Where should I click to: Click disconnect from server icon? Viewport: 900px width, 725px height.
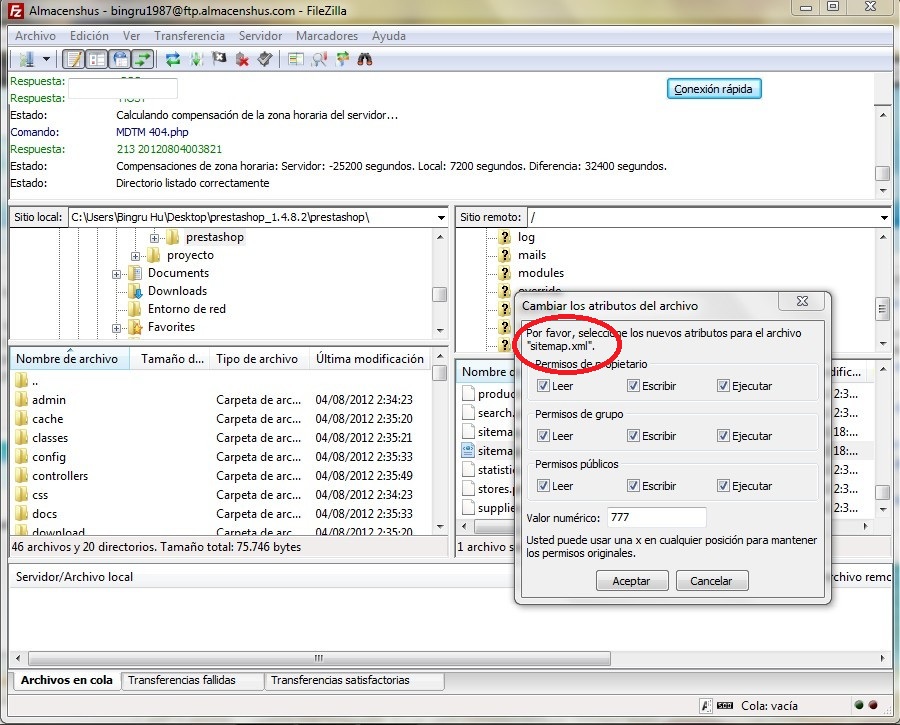point(242,59)
